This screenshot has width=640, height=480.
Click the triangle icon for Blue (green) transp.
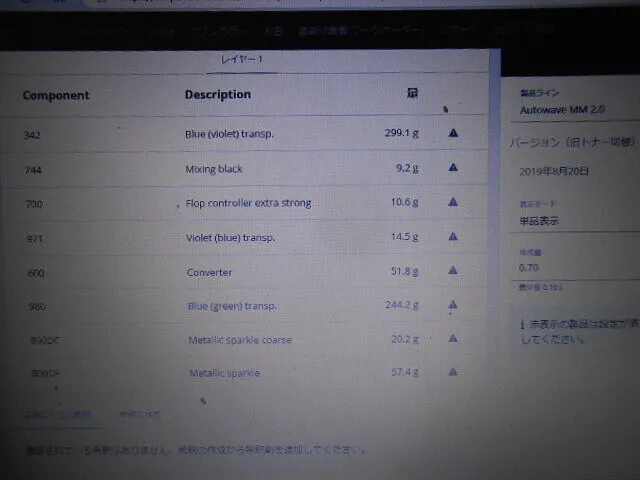click(453, 305)
